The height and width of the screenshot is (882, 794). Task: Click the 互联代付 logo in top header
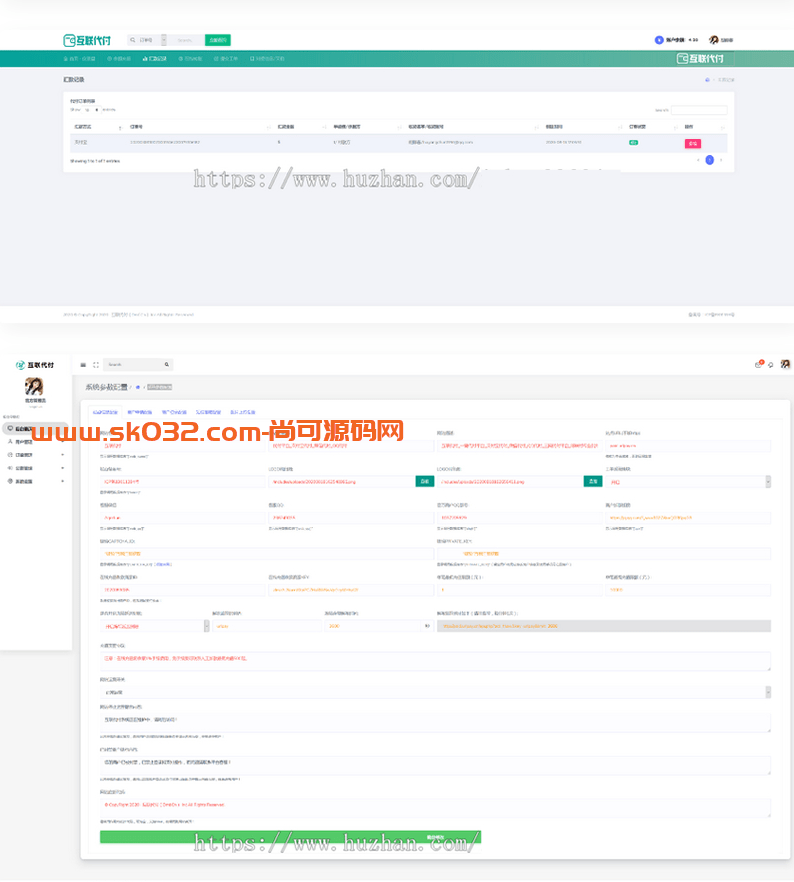point(87,40)
